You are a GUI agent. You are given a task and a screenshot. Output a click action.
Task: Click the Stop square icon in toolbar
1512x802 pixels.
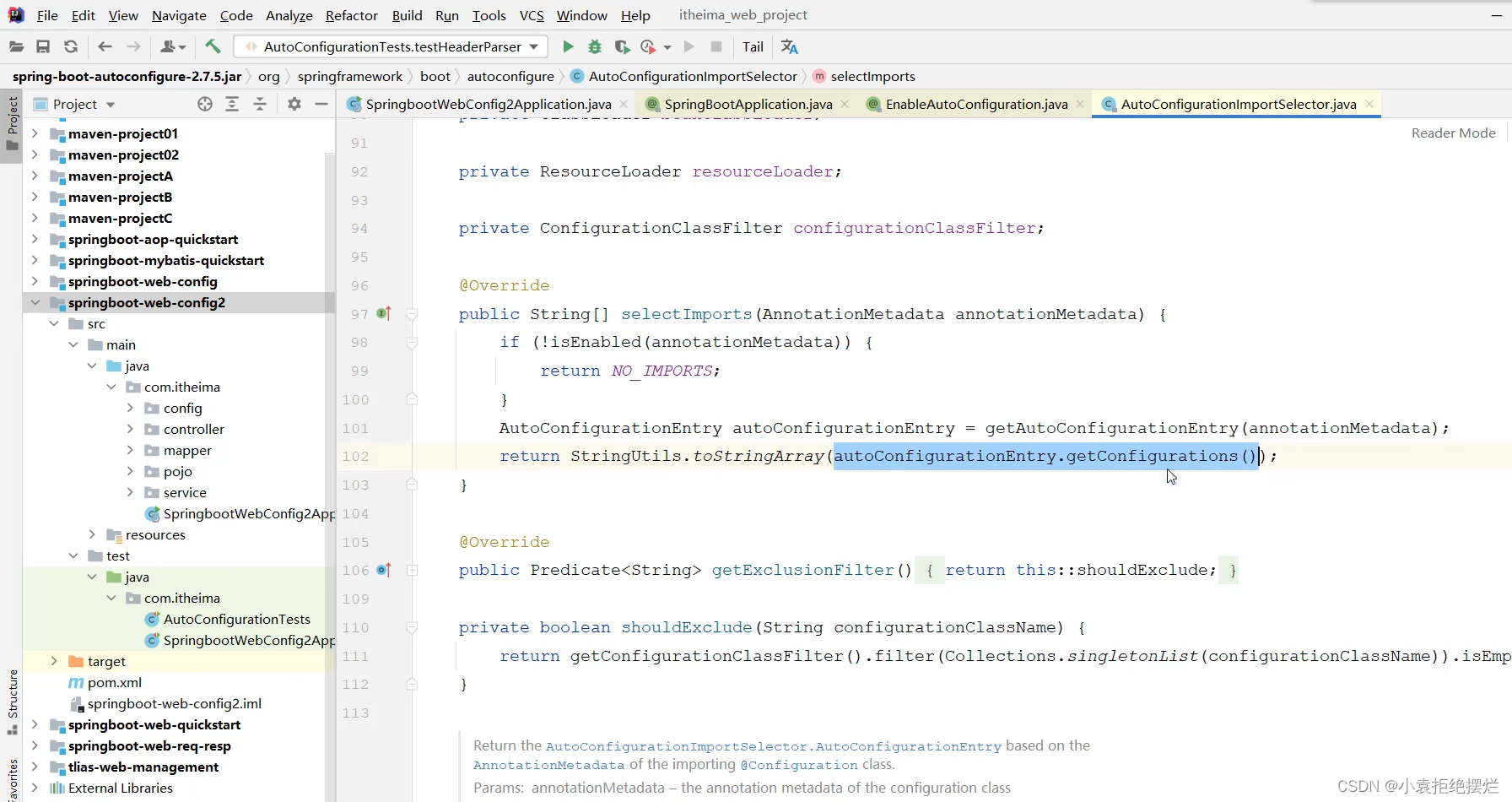click(x=716, y=46)
